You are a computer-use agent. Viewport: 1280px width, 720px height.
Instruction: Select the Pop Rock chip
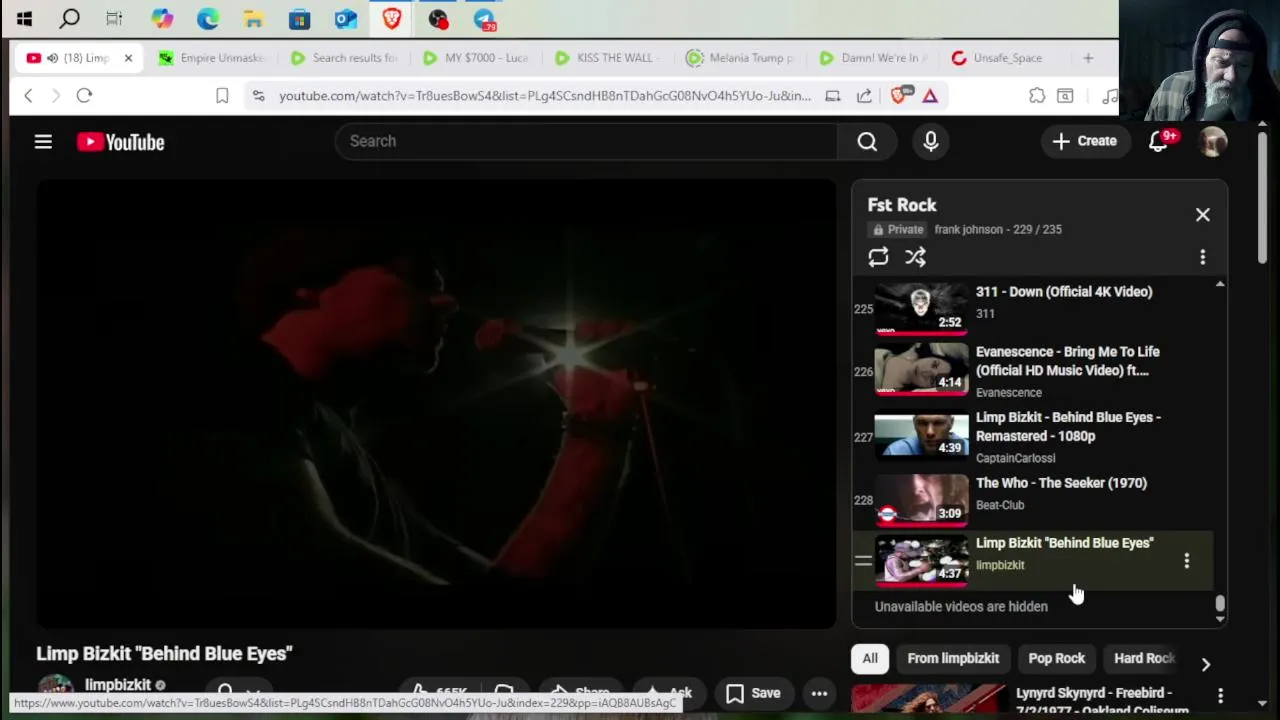[1056, 659]
